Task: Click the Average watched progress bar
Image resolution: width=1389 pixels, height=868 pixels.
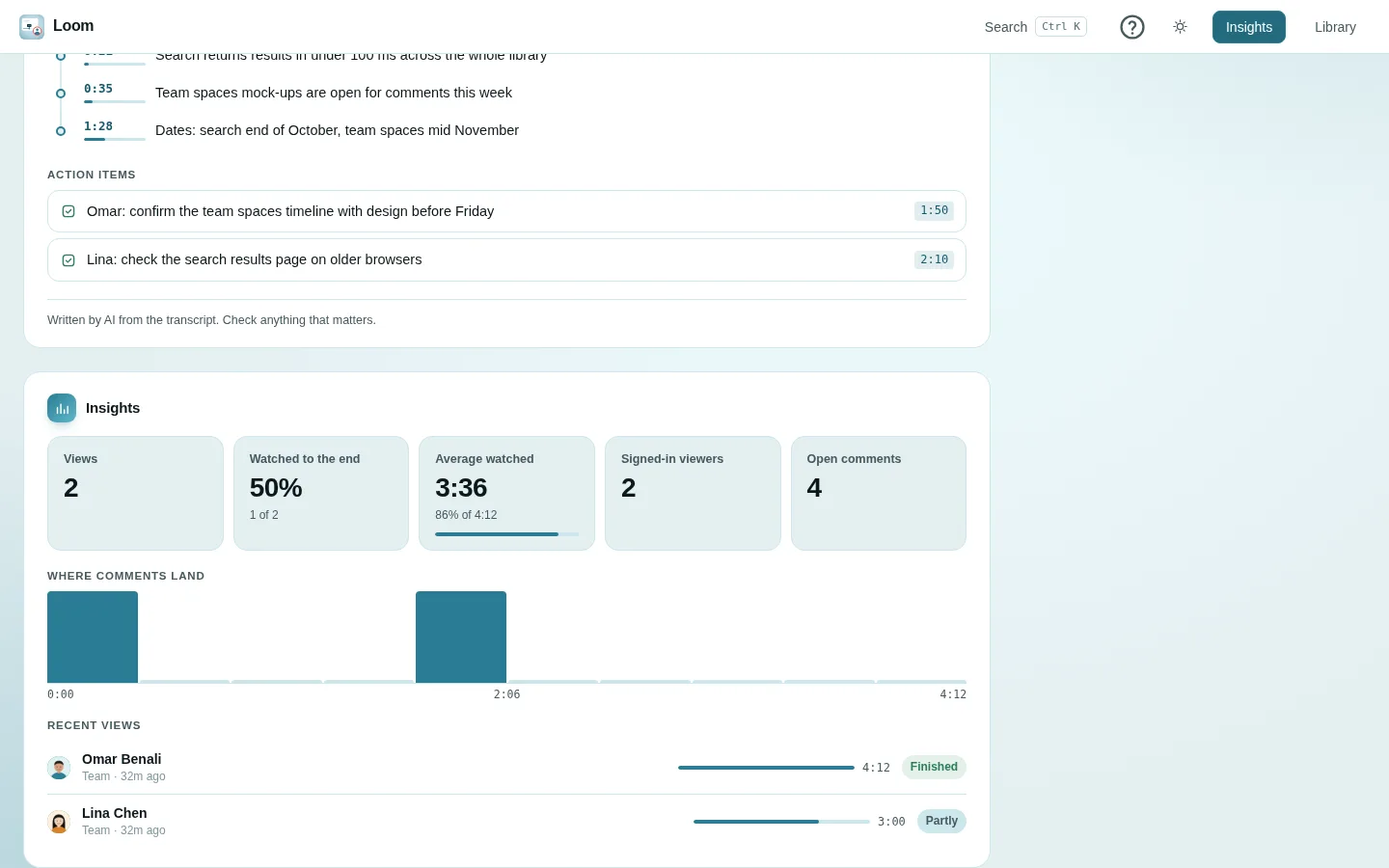Action: click(507, 534)
